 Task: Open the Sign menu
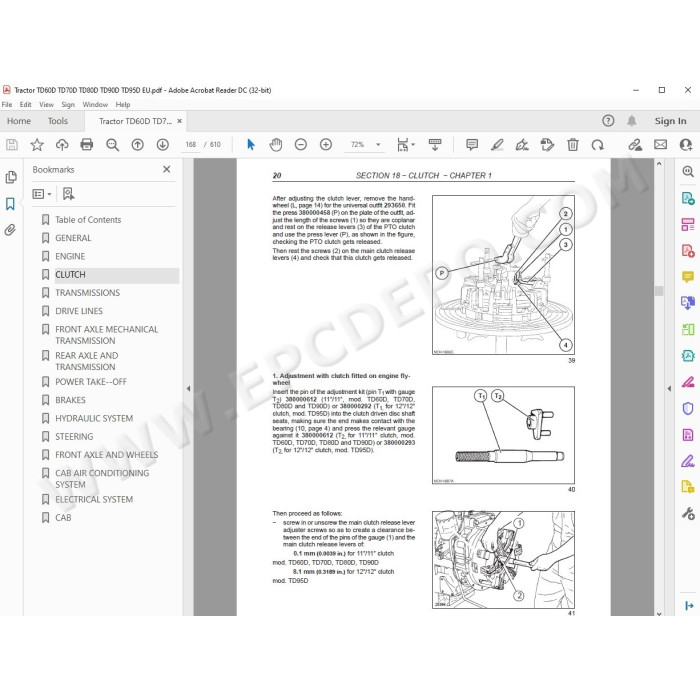[68, 104]
